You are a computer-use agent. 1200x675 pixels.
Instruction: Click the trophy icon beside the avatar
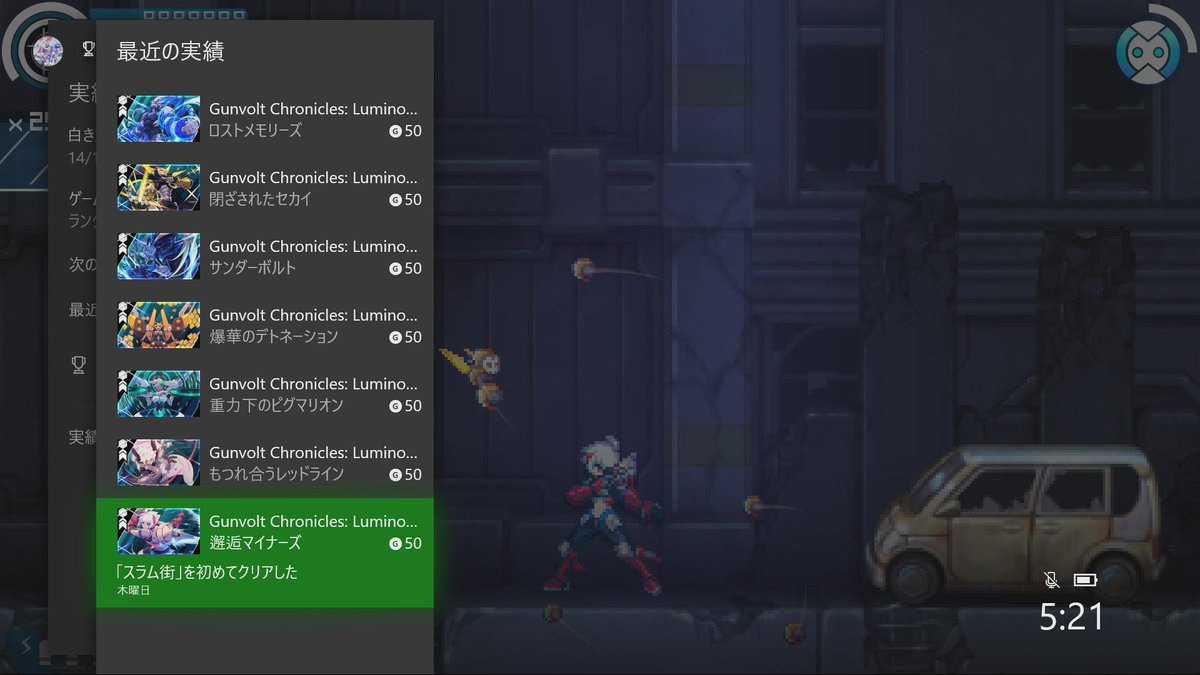tap(88, 47)
